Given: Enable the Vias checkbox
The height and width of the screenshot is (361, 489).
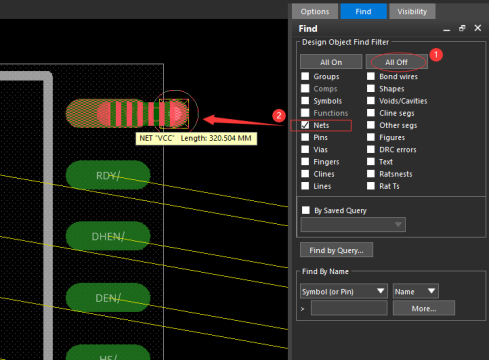Looking at the screenshot, I should (305, 149).
